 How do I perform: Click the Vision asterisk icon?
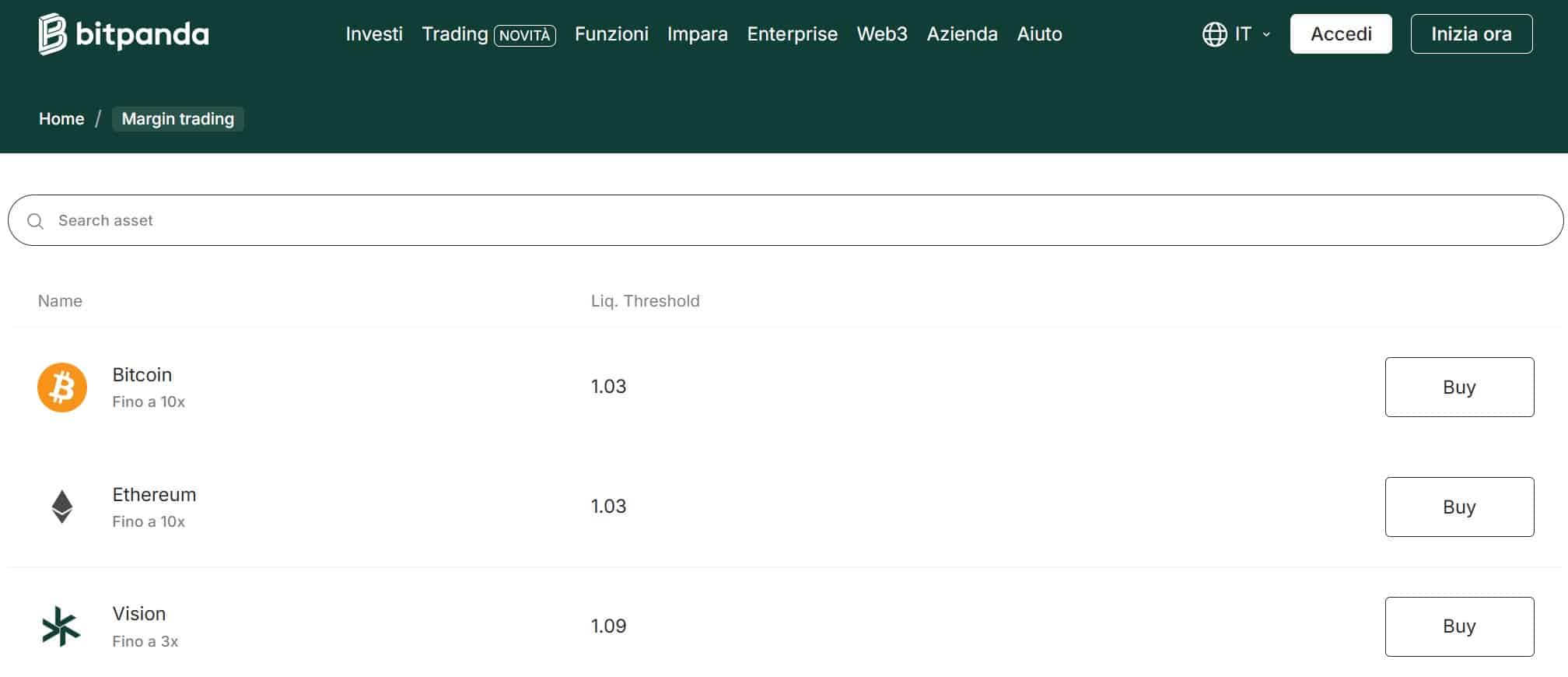pos(61,626)
